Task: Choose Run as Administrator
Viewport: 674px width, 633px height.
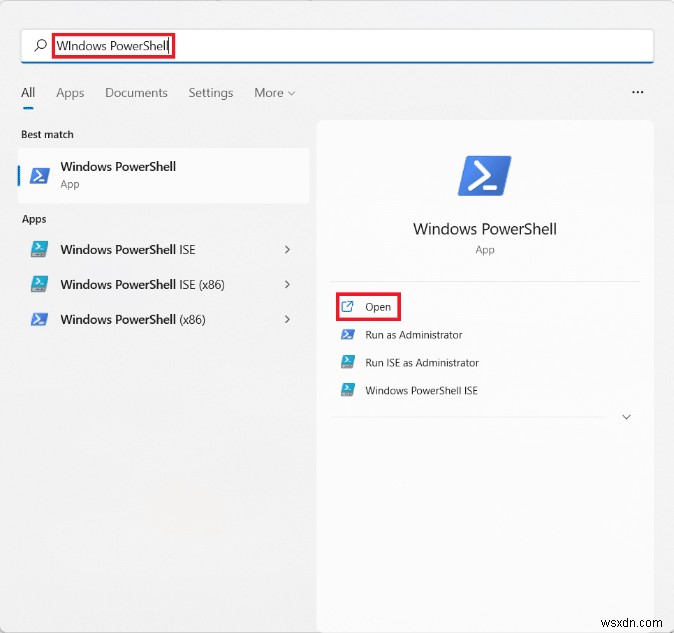Action: [414, 335]
